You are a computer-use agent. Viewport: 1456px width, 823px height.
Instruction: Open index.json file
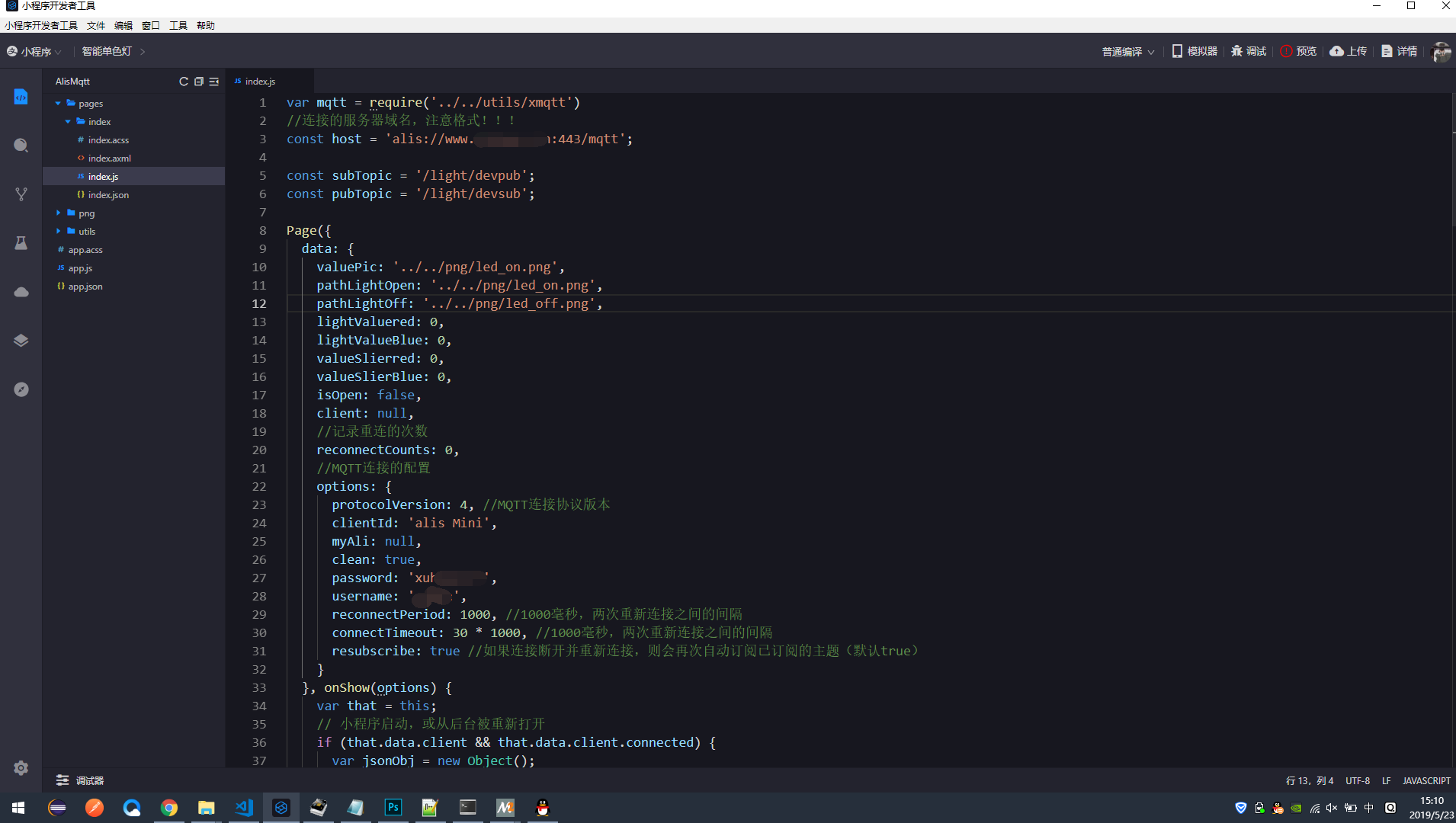(x=108, y=195)
